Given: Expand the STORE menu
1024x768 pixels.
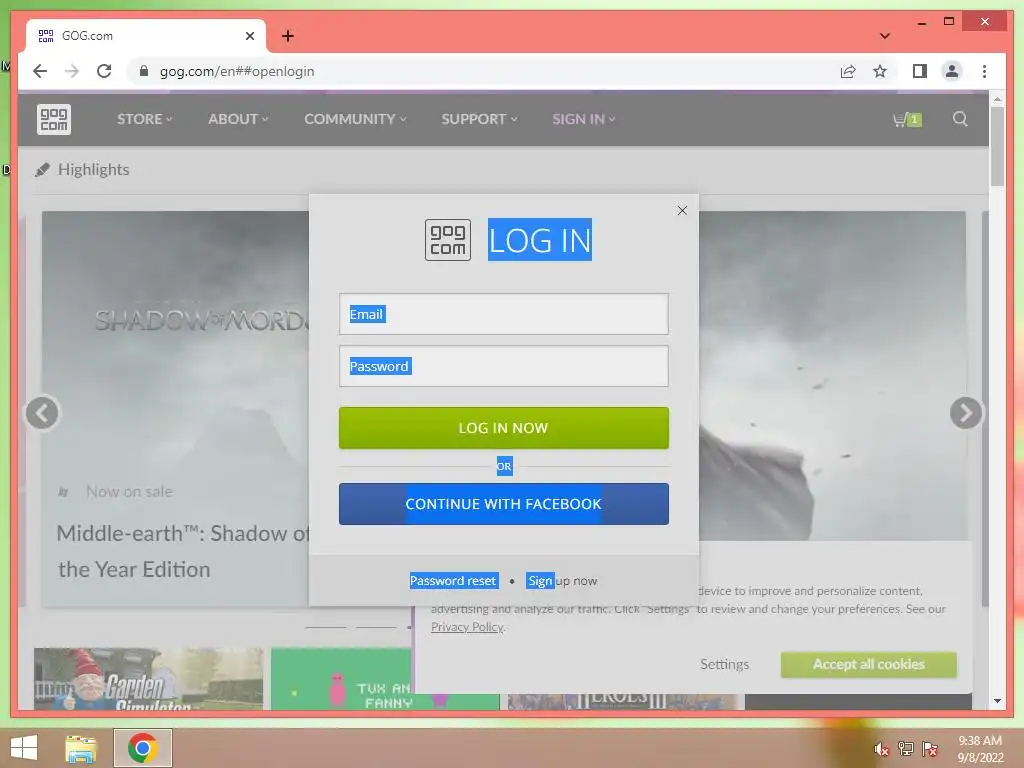Looking at the screenshot, I should (144, 119).
